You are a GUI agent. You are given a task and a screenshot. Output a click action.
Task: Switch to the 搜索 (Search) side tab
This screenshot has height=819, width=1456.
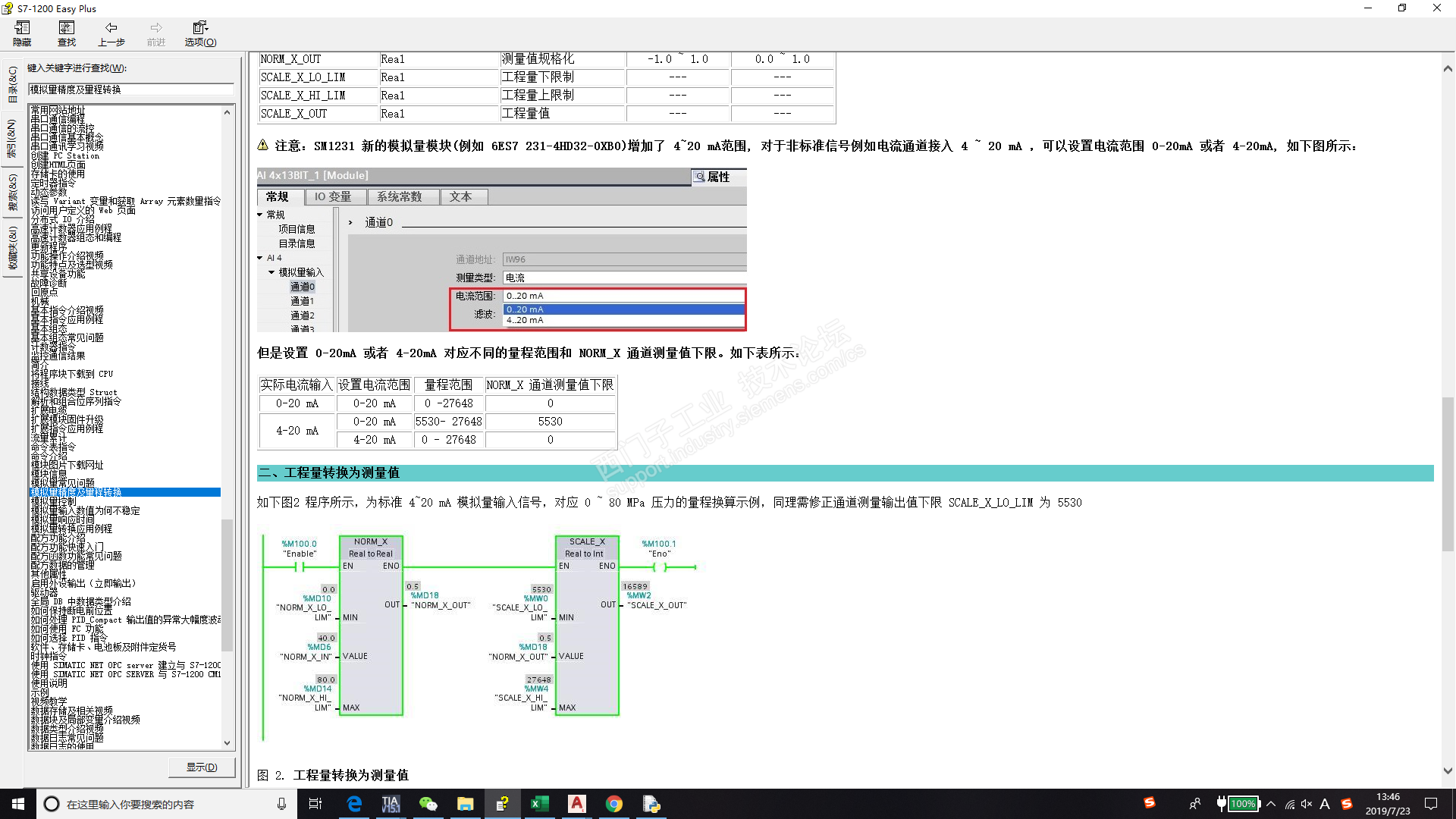coord(12,192)
